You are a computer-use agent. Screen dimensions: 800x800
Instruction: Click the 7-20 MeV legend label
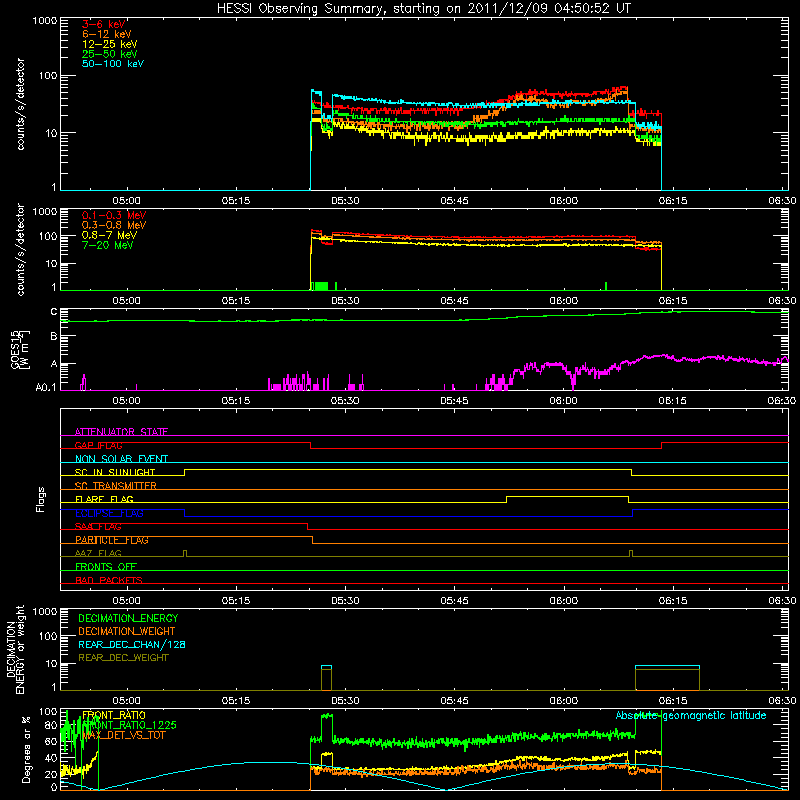(107, 245)
